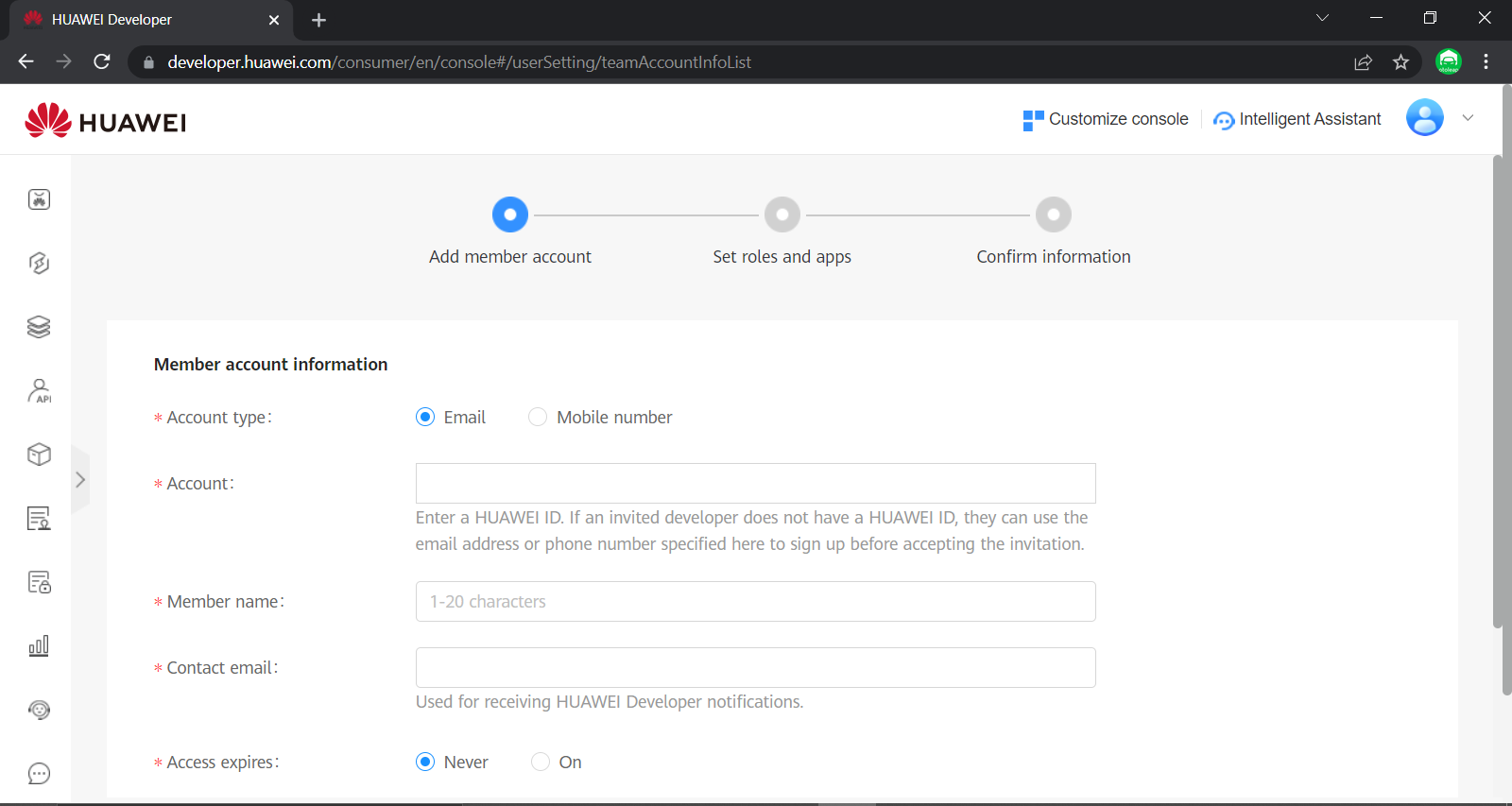Open a new browser tab
This screenshot has height=806, width=1512.
318,20
